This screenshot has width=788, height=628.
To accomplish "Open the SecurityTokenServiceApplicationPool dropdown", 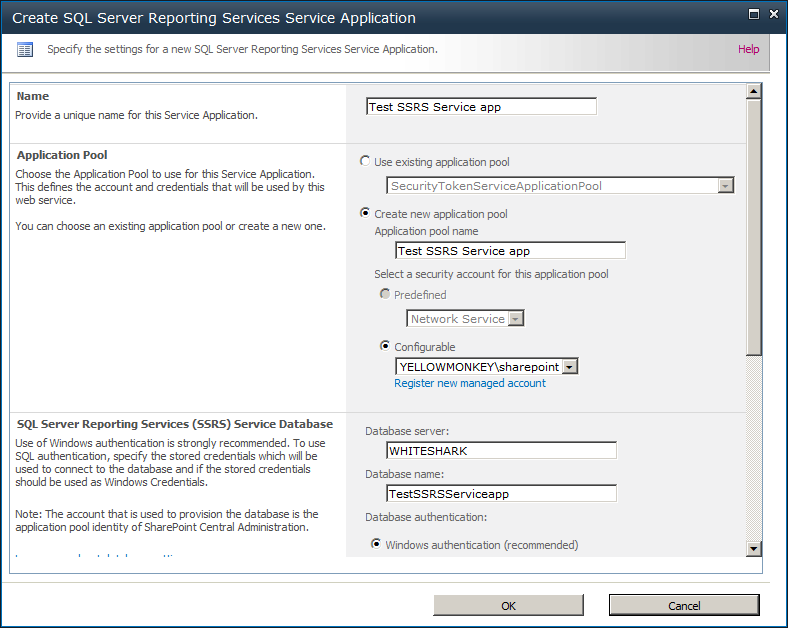I will click(x=560, y=185).
